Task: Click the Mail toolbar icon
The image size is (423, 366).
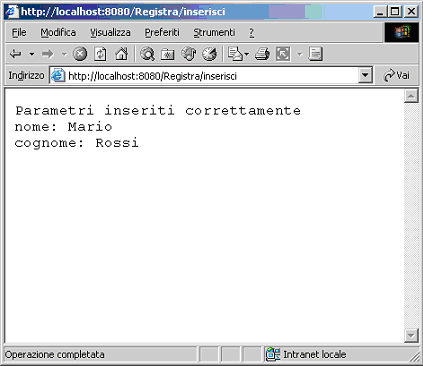Action: [235, 54]
